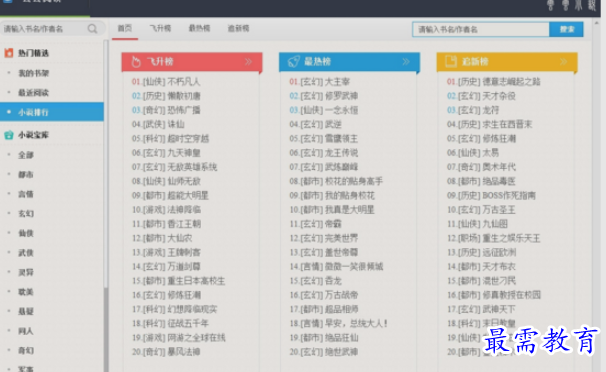Open 最近阅读 in sidebar

click(x=34, y=93)
